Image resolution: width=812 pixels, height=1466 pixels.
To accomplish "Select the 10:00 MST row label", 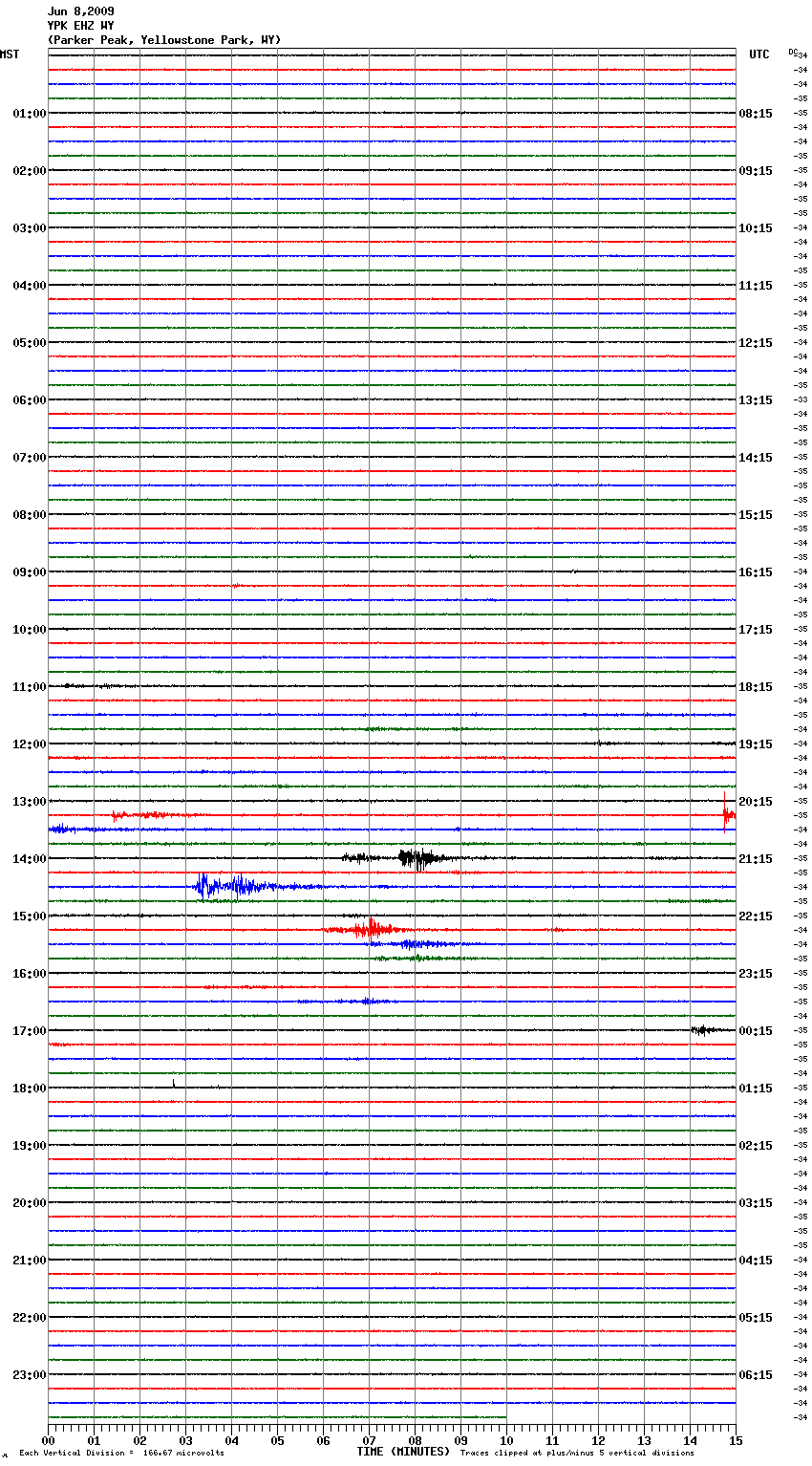I will 30,630.
